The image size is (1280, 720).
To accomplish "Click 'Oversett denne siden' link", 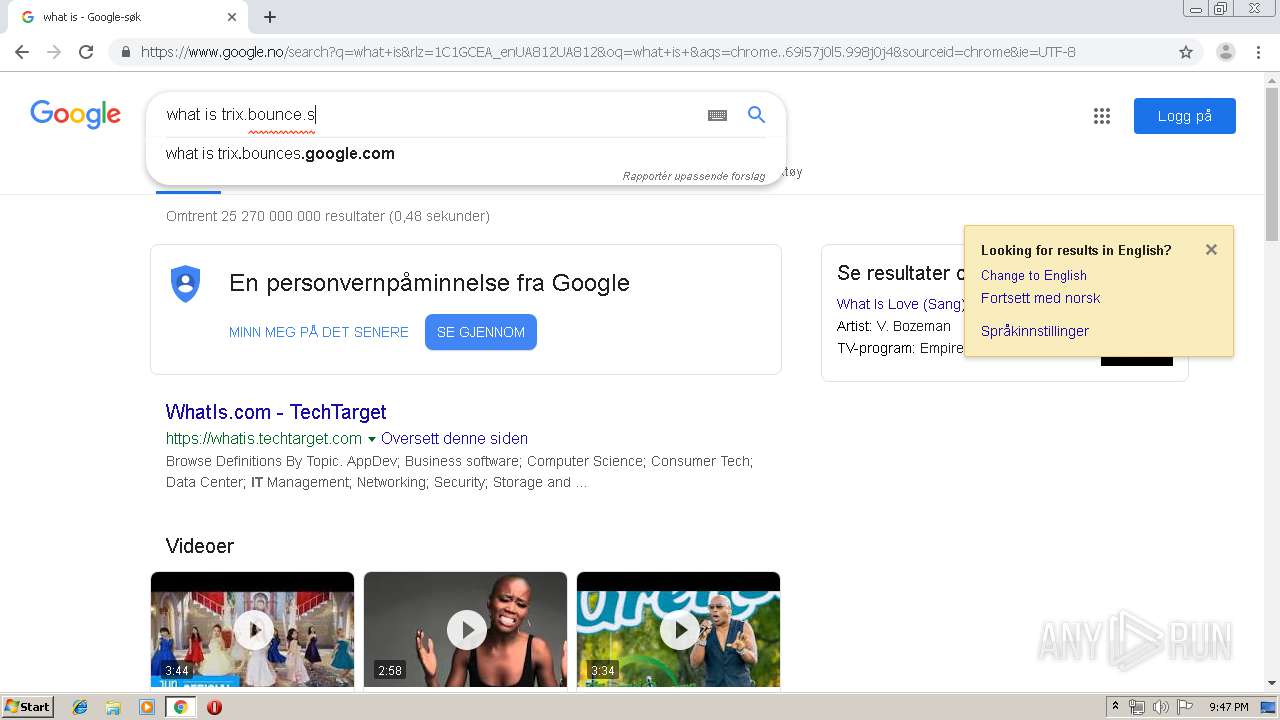I will (x=454, y=438).
